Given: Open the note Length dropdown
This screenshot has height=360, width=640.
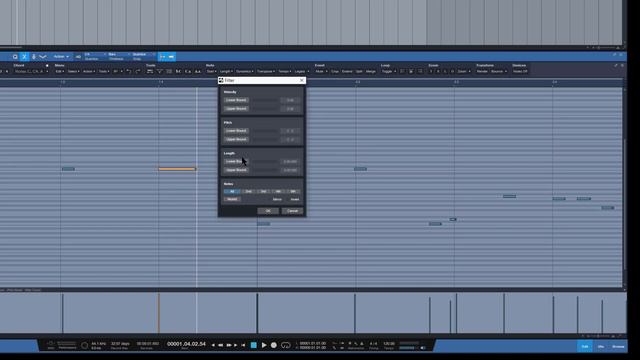Looking at the screenshot, I should [227, 71].
